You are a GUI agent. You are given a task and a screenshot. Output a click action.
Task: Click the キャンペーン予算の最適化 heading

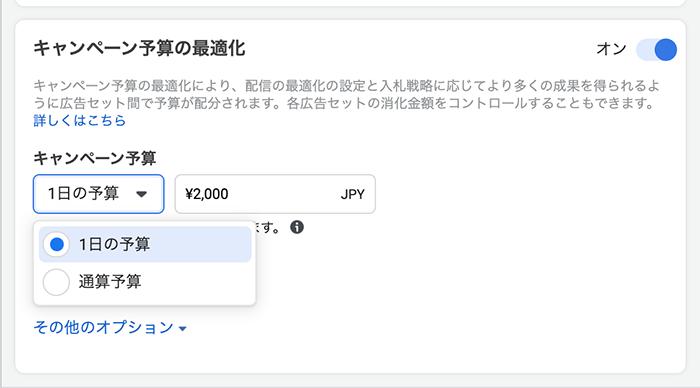pos(139,48)
